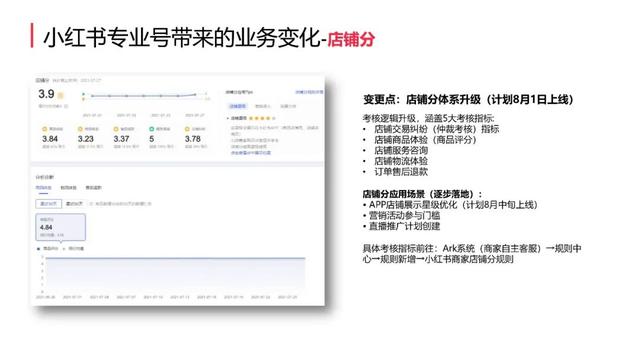This screenshot has height=360, width=640.
Task: Click the yellow icon above the 3.84 score
Action: 44,129
